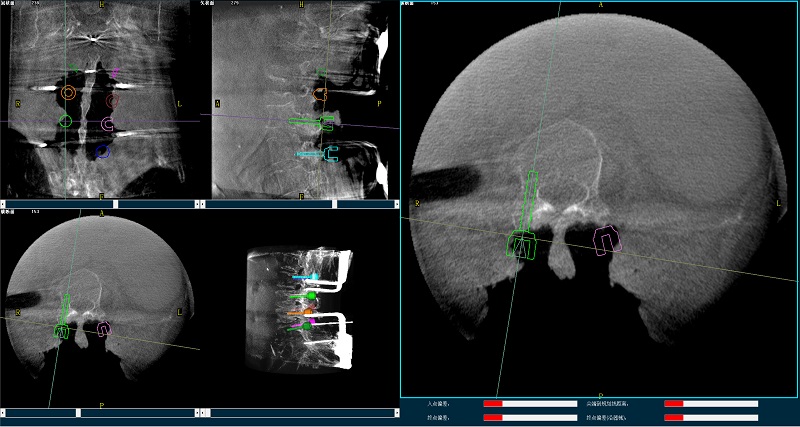Select the left orange circle marker in coronal view

pyautogui.click(x=68, y=93)
